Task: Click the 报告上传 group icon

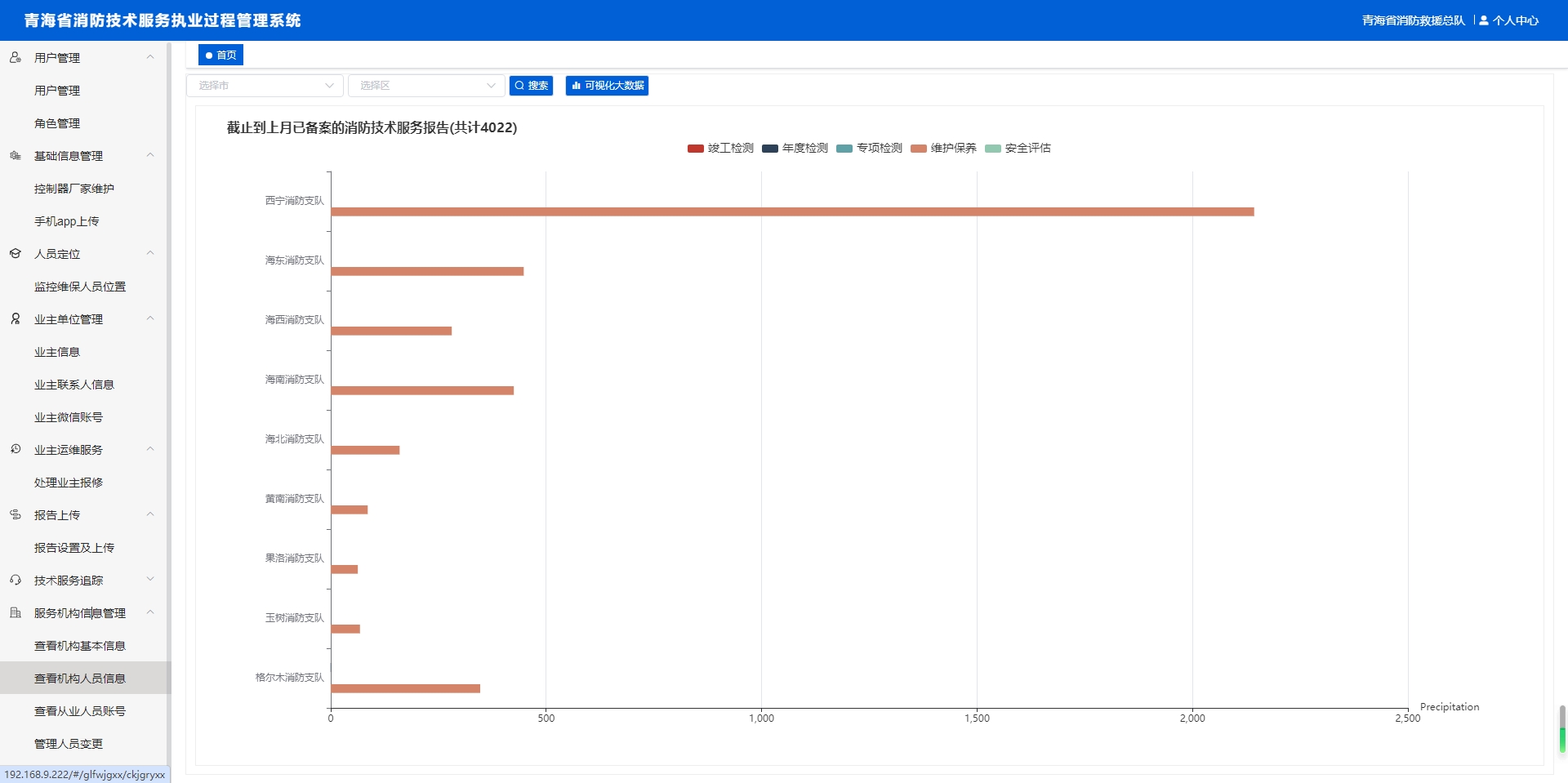Action: tap(16, 514)
